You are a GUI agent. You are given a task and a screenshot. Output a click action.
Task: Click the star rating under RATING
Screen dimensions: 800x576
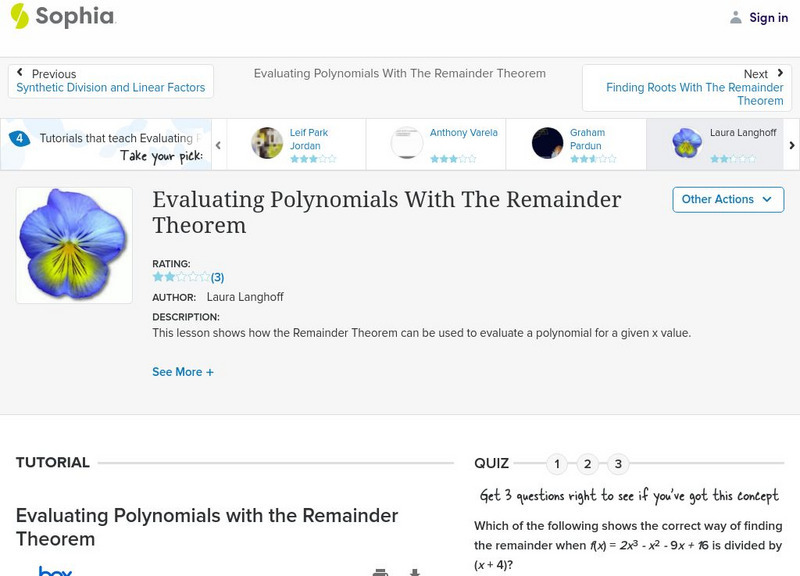[180, 277]
